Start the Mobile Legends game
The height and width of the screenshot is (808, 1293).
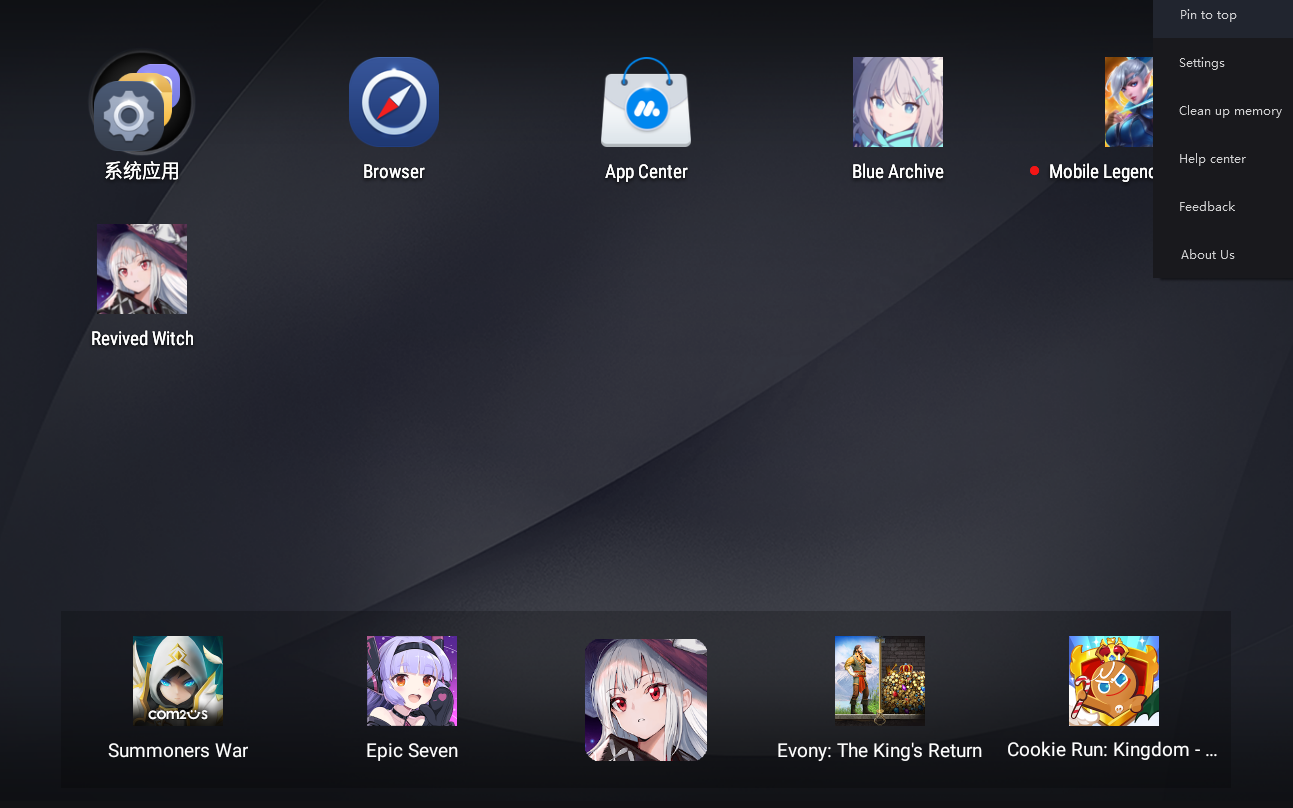point(1129,102)
